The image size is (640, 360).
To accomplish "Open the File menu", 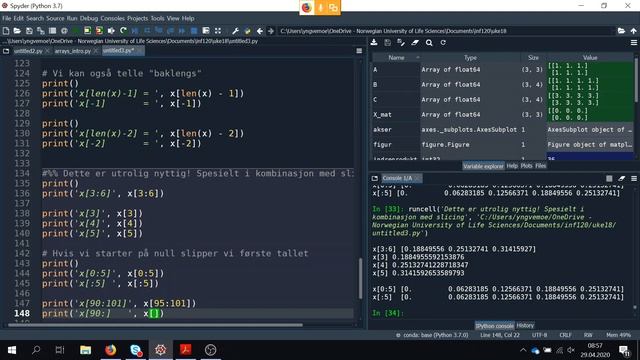I will tap(7, 18).
